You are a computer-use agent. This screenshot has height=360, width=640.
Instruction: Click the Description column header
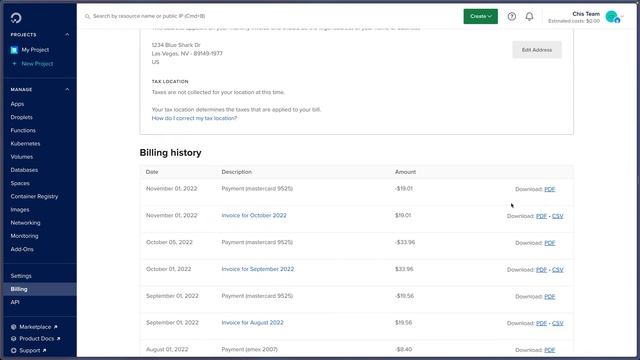coord(237,172)
